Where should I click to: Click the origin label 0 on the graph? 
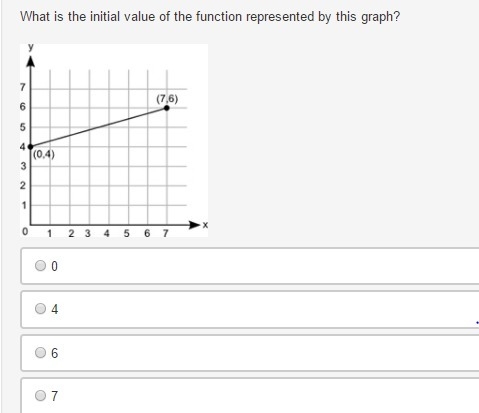(x=25, y=231)
